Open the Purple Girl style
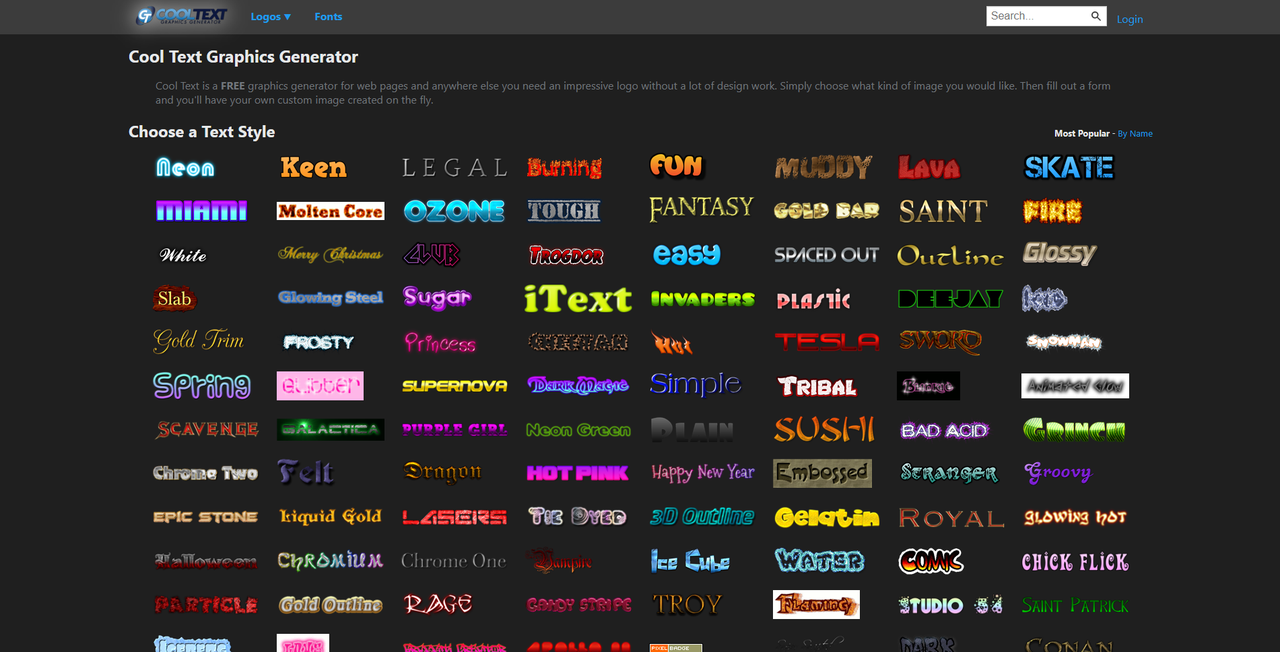1280x652 pixels. 454,429
